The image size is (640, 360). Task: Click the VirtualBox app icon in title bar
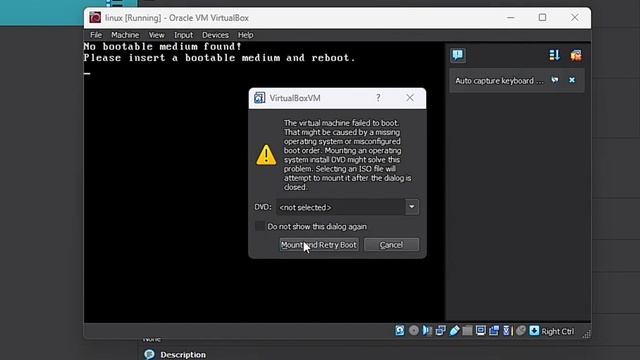95,18
